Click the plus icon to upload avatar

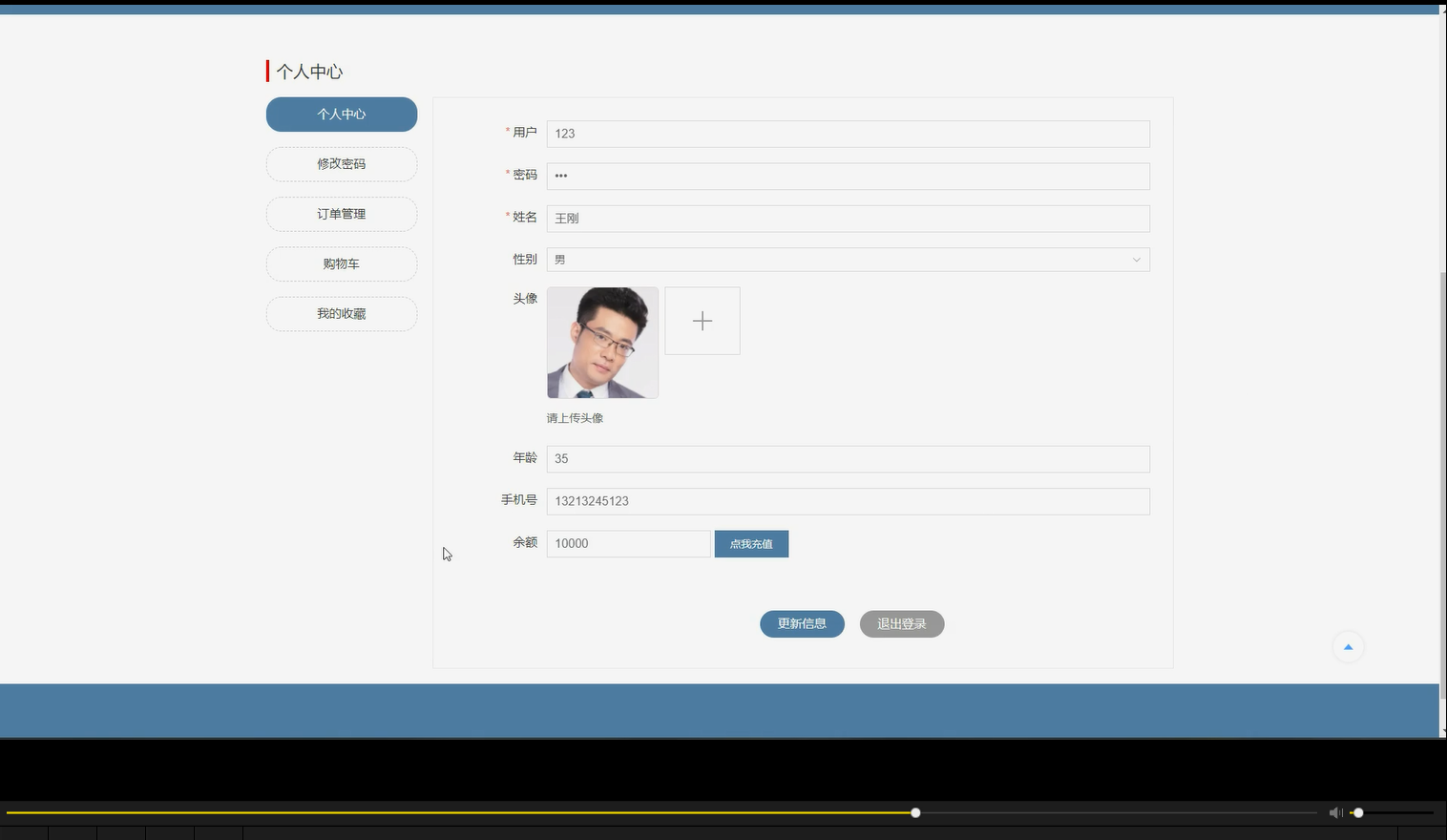[702, 321]
